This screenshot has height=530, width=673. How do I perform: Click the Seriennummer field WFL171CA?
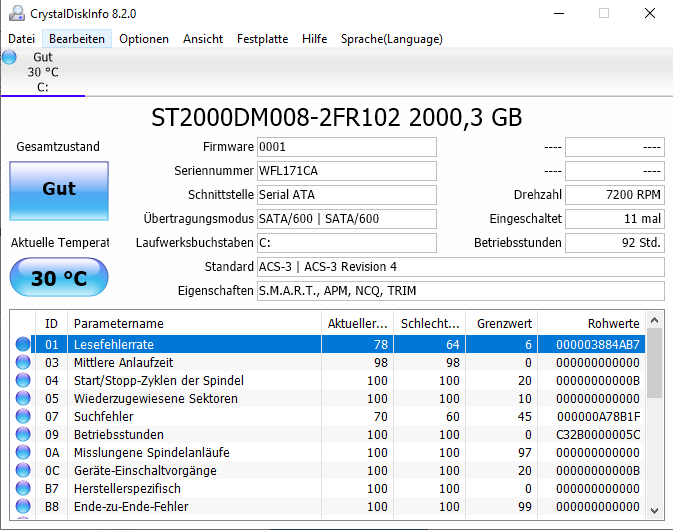tap(347, 171)
